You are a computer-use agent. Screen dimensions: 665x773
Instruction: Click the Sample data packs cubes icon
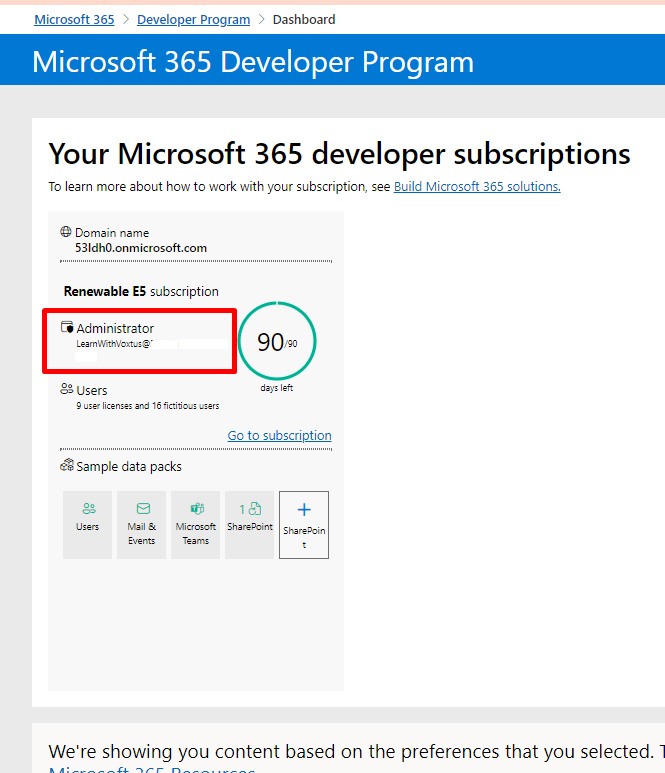click(x=67, y=465)
